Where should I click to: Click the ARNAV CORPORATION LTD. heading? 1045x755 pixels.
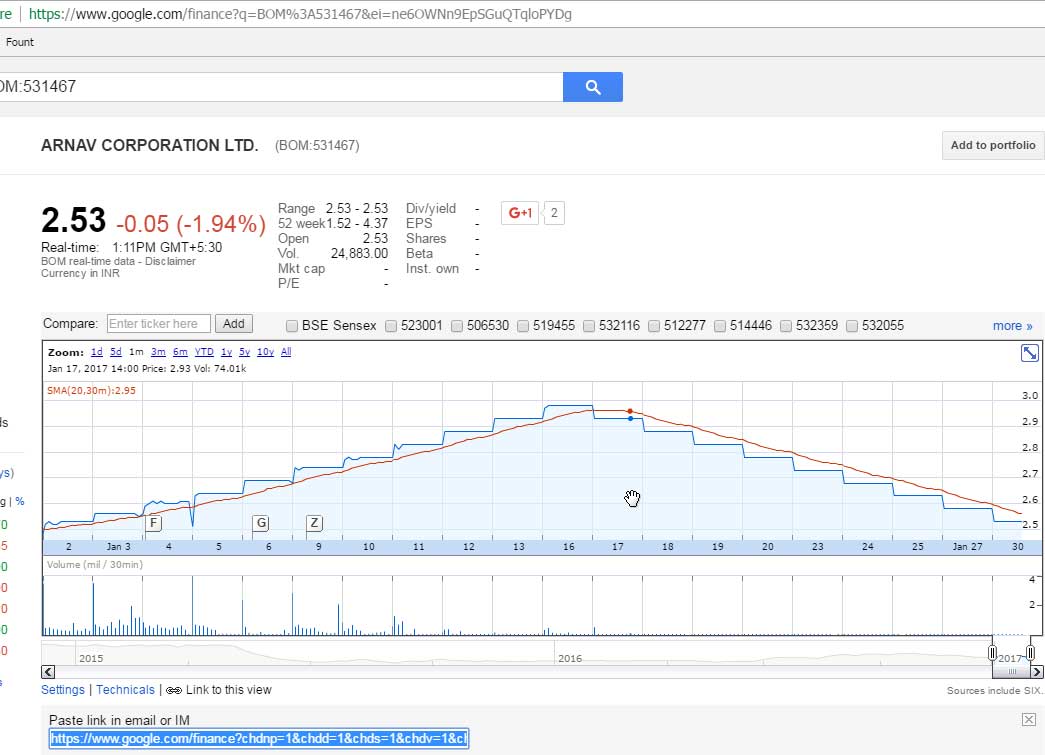[x=149, y=145]
